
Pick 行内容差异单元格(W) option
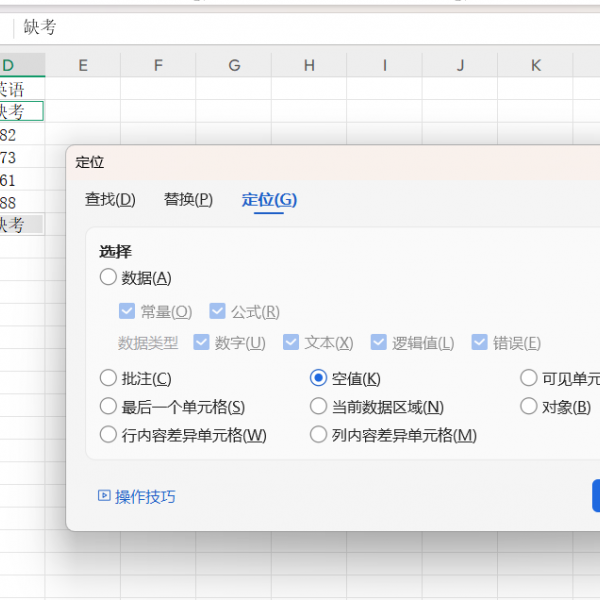(108, 435)
